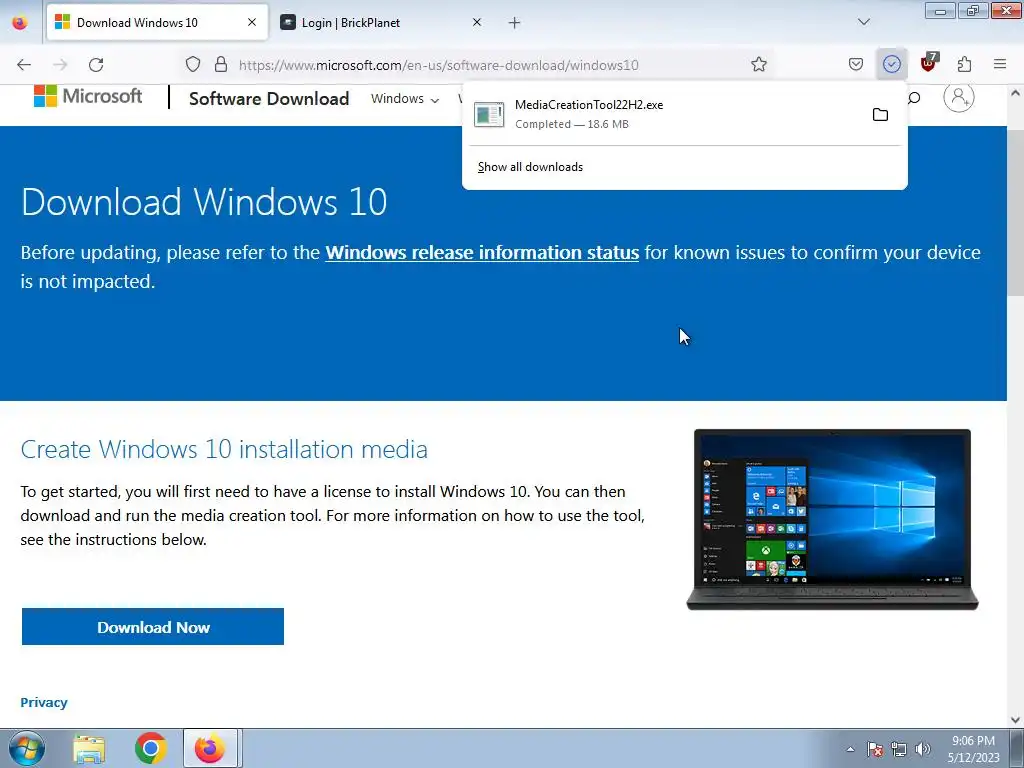Open the Extensions puzzle-piece icon
This screenshot has width=1024, height=768.
pyautogui.click(x=964, y=65)
